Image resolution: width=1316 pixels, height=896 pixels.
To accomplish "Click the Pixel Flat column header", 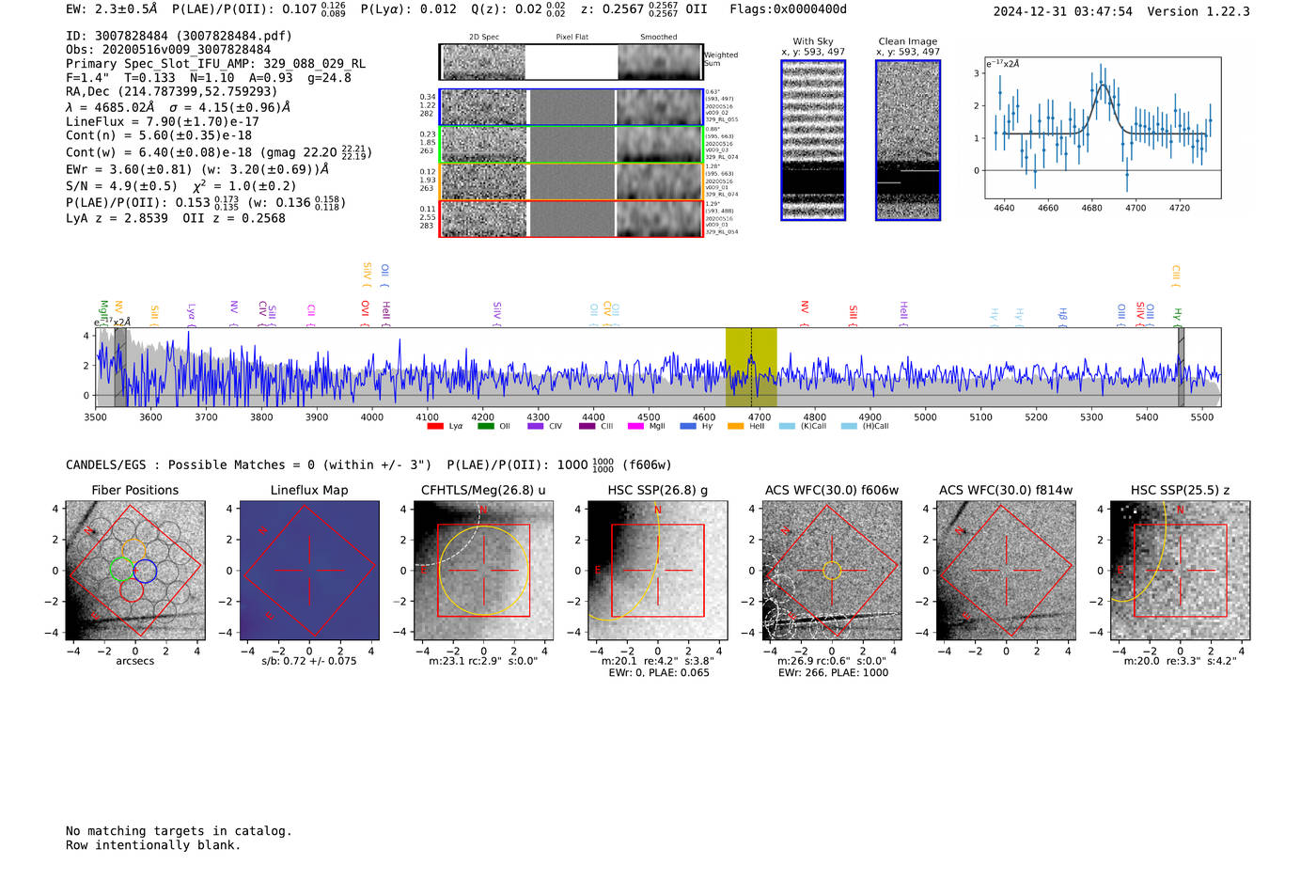I will (x=572, y=38).
